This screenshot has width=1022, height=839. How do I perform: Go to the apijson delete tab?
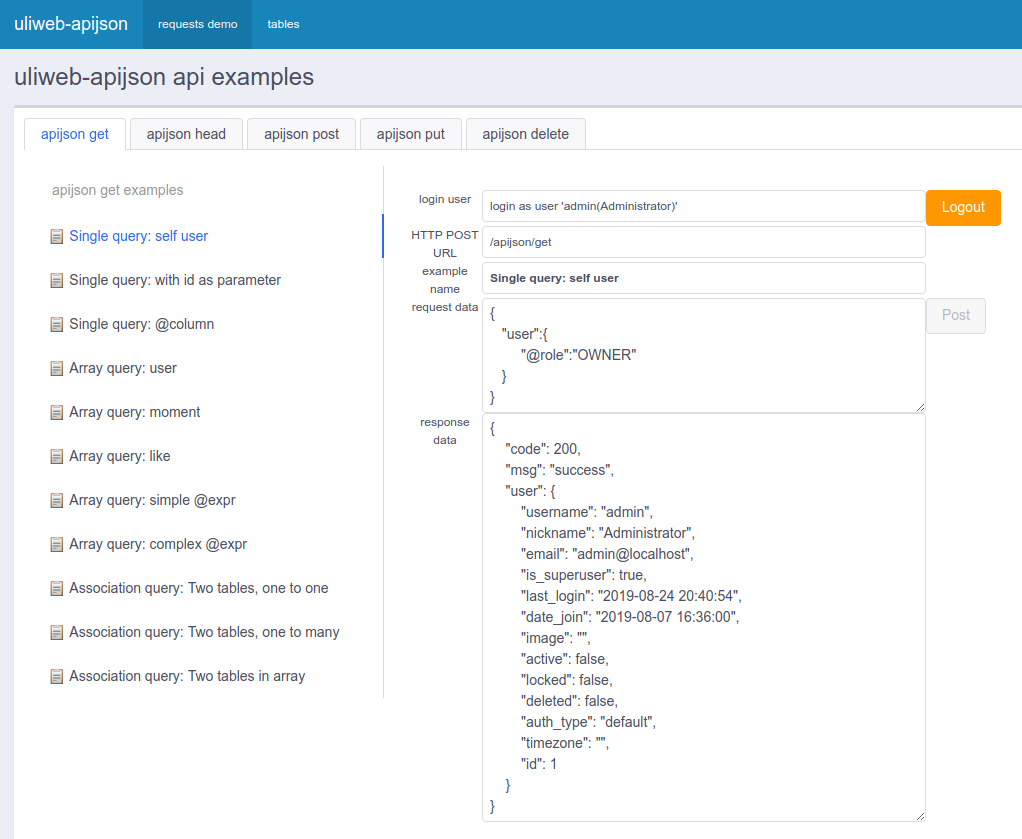[x=525, y=134]
